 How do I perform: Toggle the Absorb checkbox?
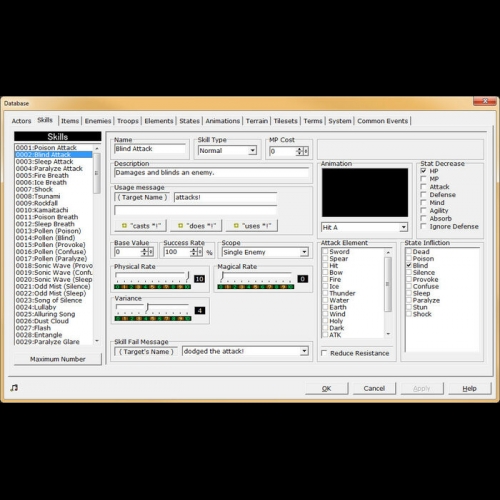(423, 218)
